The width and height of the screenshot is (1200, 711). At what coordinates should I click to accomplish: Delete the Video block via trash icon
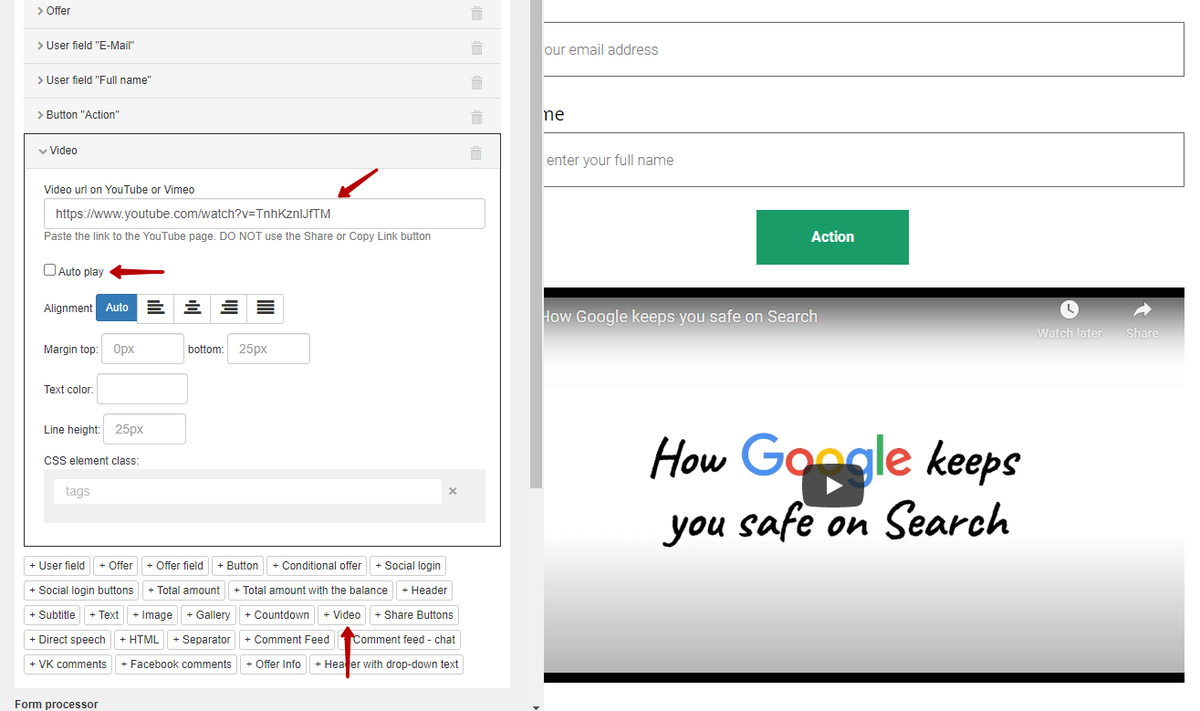pyautogui.click(x=476, y=153)
